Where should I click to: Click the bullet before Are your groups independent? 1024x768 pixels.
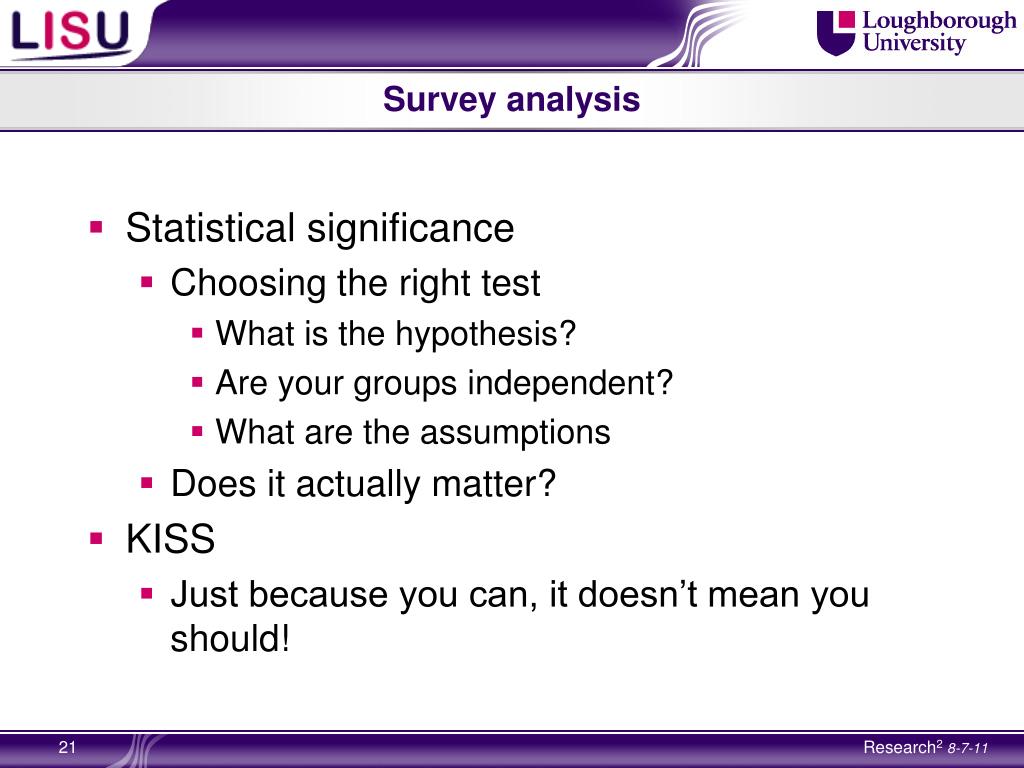point(197,382)
